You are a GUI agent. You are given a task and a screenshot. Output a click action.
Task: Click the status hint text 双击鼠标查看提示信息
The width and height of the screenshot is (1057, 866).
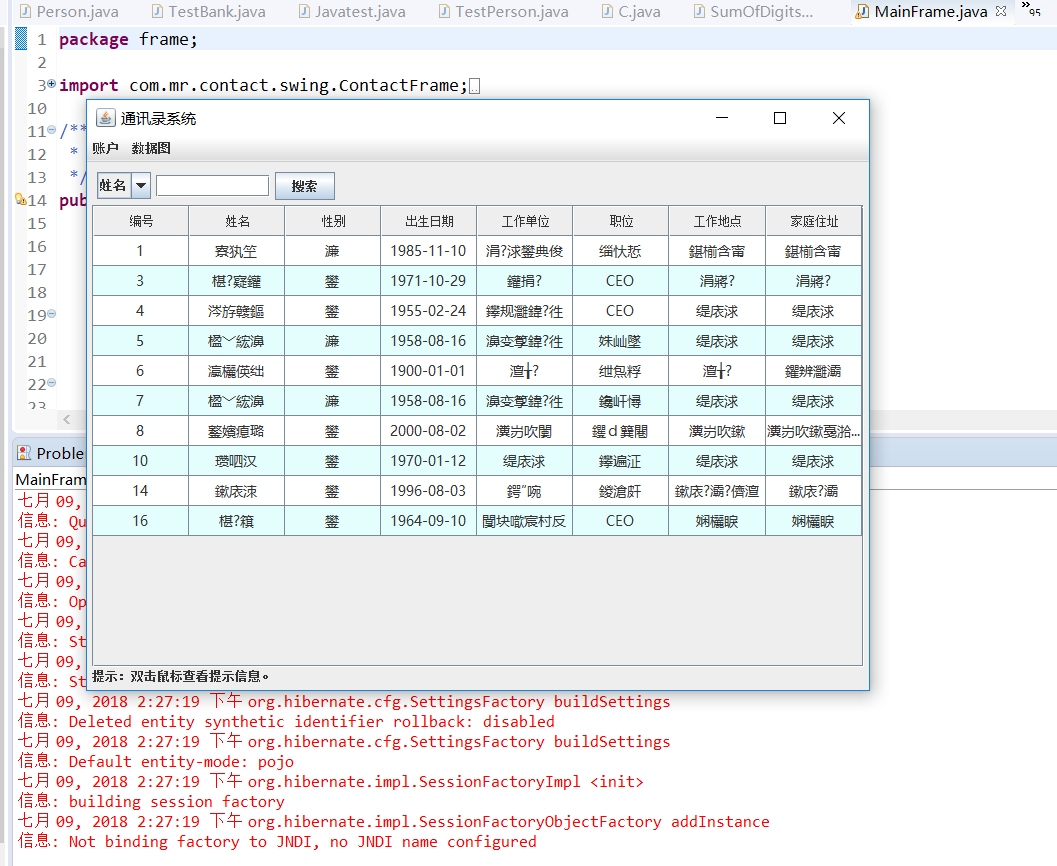point(200,676)
